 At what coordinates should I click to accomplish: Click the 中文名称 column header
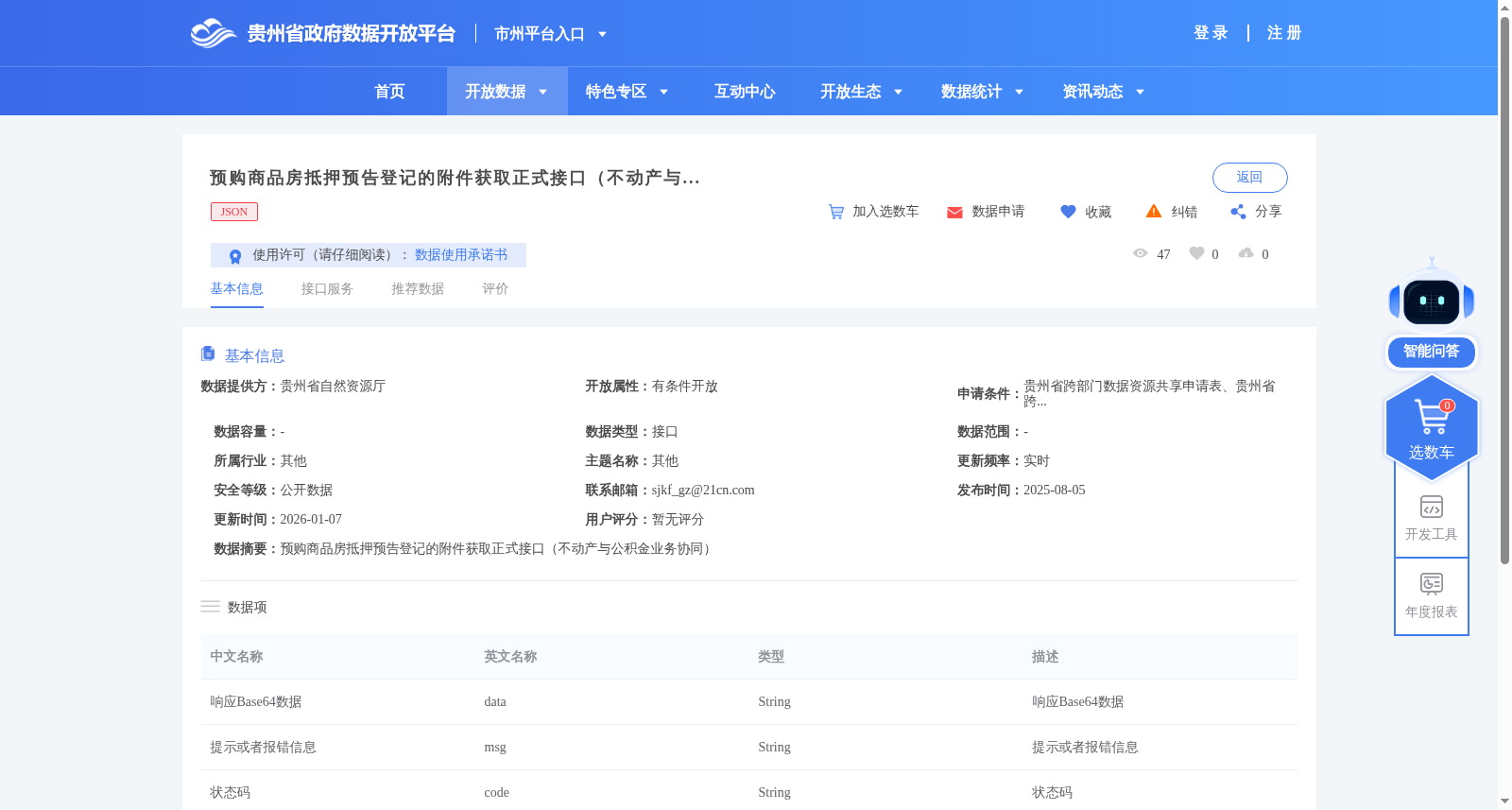pos(236,657)
